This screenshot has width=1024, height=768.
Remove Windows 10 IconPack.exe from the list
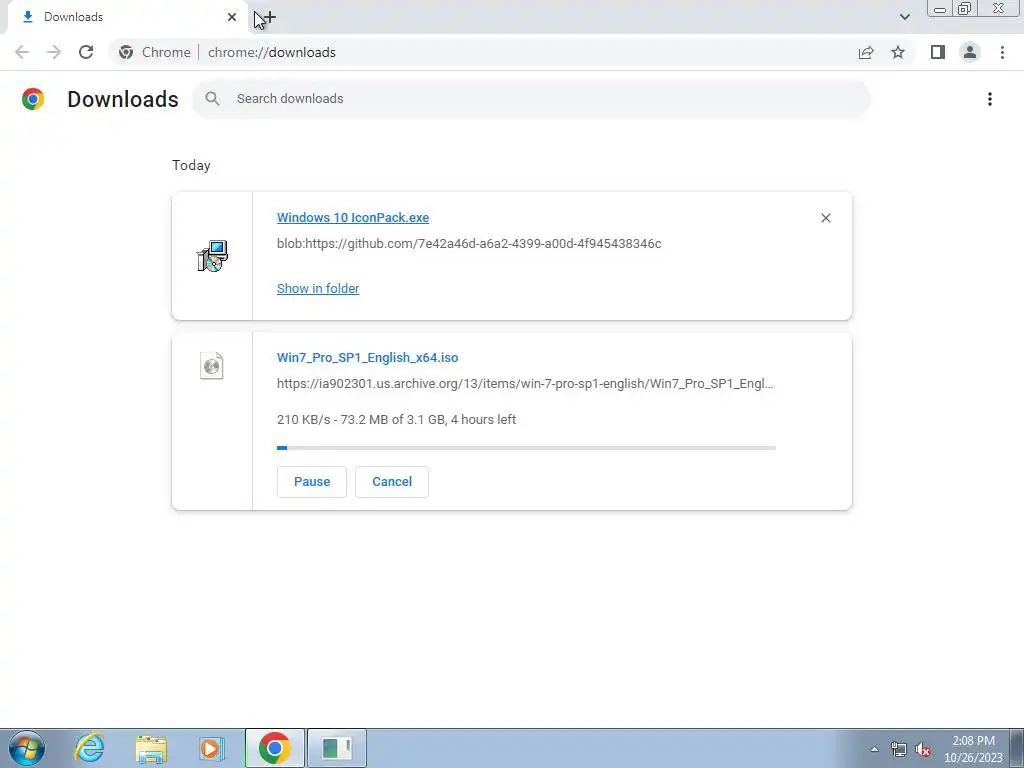click(825, 218)
